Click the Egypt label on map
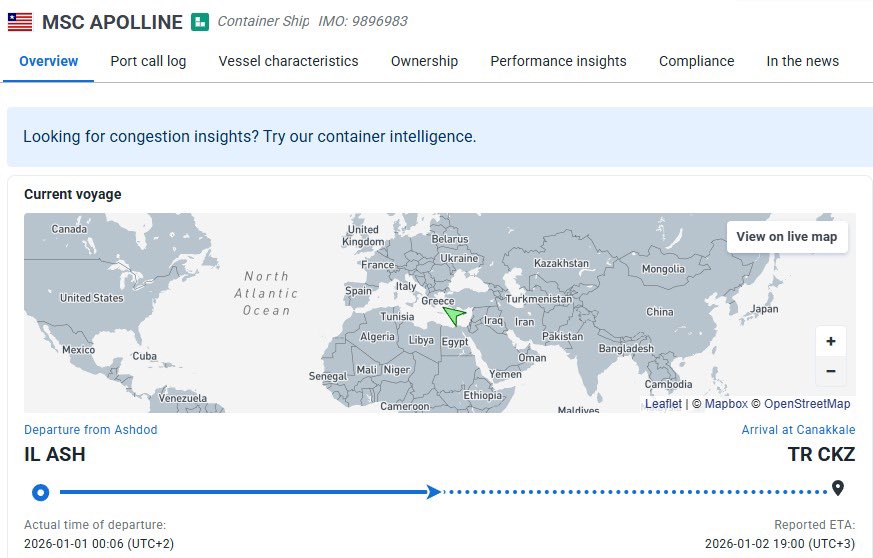Image resolution: width=873 pixels, height=558 pixels. pos(455,342)
